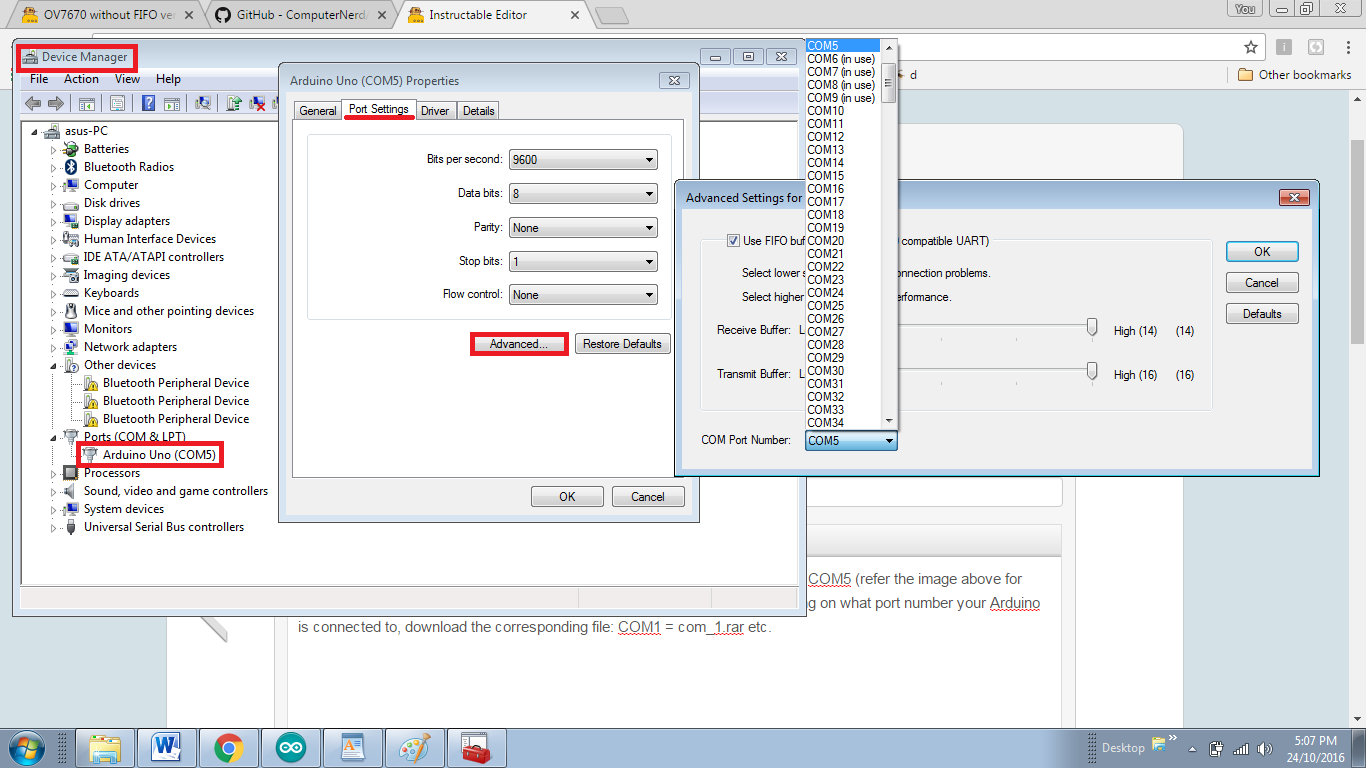The height and width of the screenshot is (768, 1366).
Task: Open the Arduino IDE from the taskbar
Action: click(291, 747)
